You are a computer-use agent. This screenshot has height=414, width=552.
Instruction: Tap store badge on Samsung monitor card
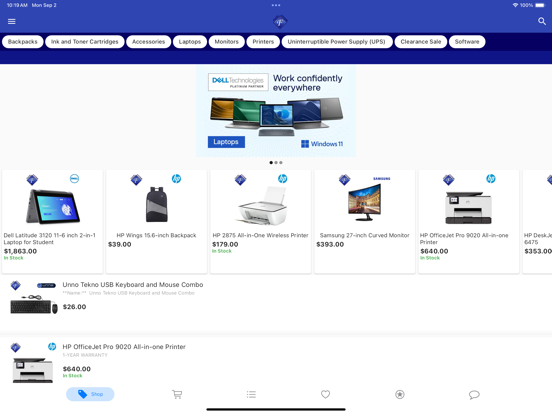click(345, 180)
